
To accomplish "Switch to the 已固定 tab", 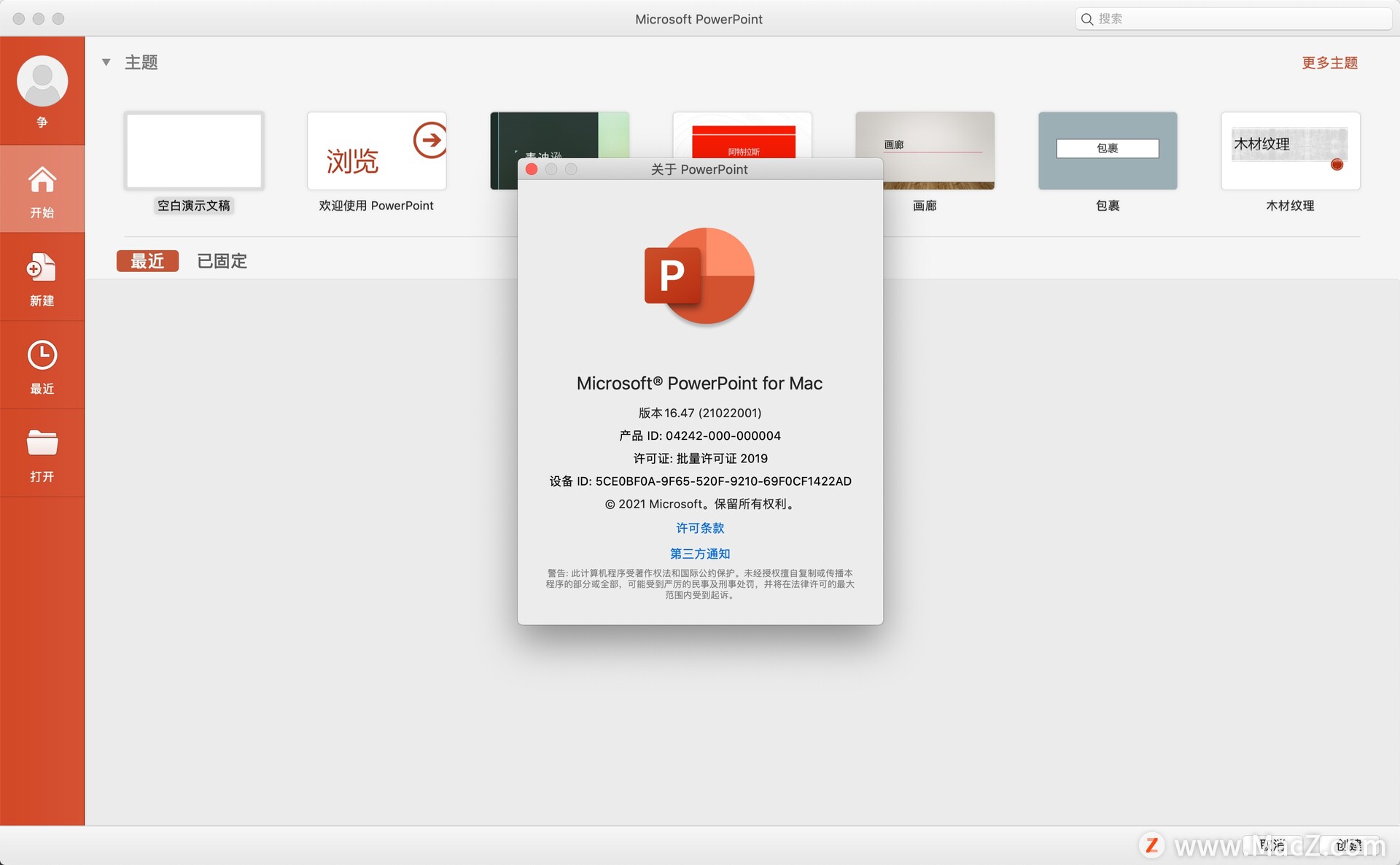I will (222, 261).
